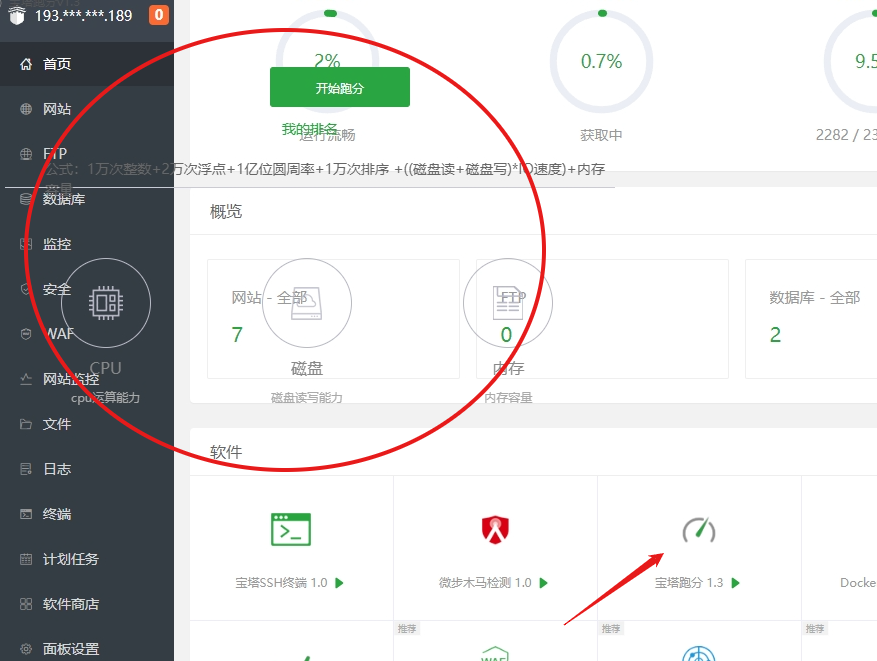877x661 pixels.
Task: Click the 0.7% CPU usage gauge
Action: 601,61
